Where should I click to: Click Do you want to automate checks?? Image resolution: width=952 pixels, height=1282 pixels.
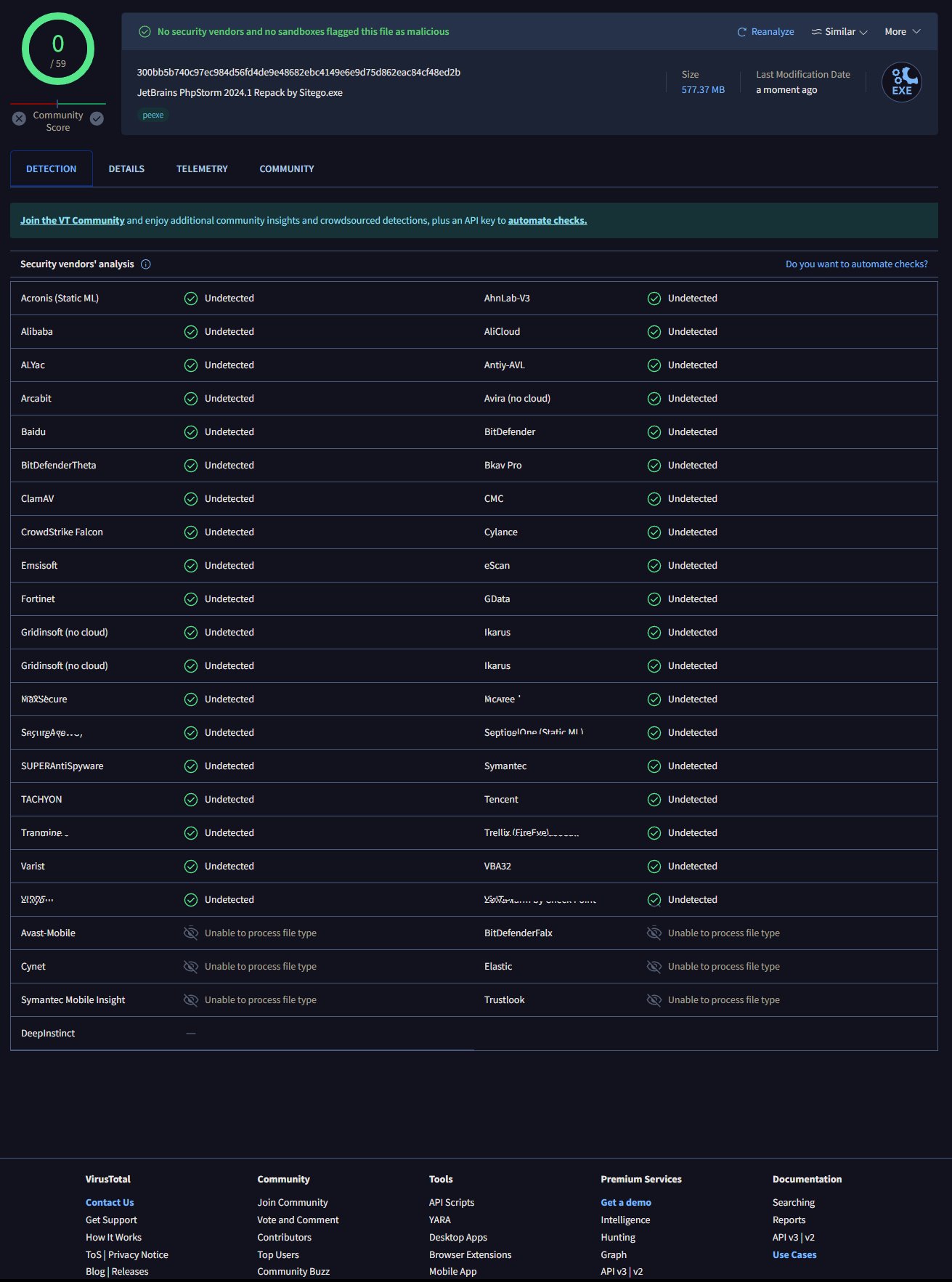pyautogui.click(x=857, y=264)
